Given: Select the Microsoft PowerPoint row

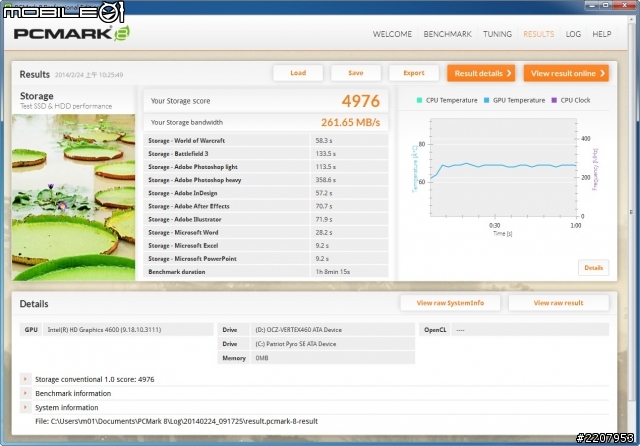Looking at the screenshot, I should [266, 258].
